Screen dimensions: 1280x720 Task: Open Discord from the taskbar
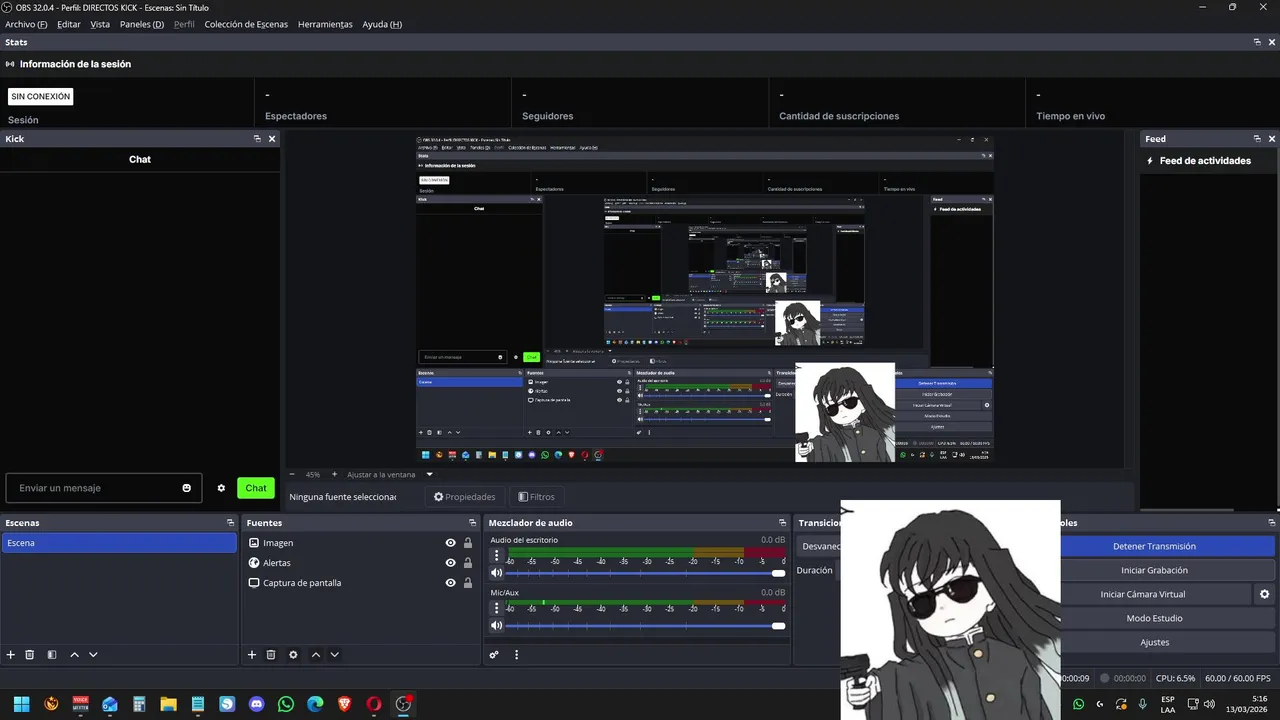click(x=257, y=704)
